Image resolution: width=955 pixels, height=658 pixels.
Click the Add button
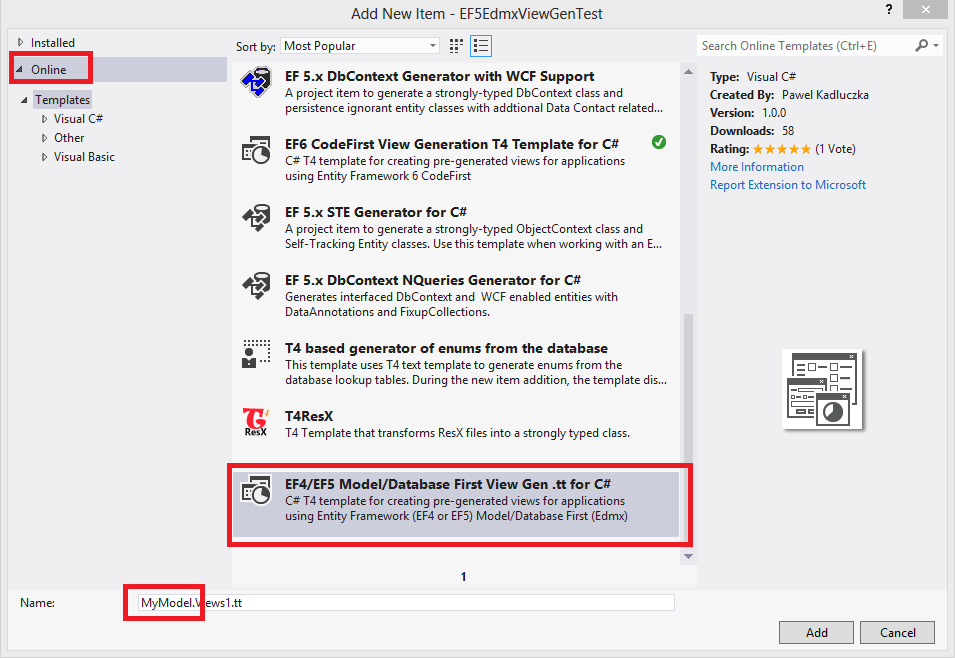point(816,633)
